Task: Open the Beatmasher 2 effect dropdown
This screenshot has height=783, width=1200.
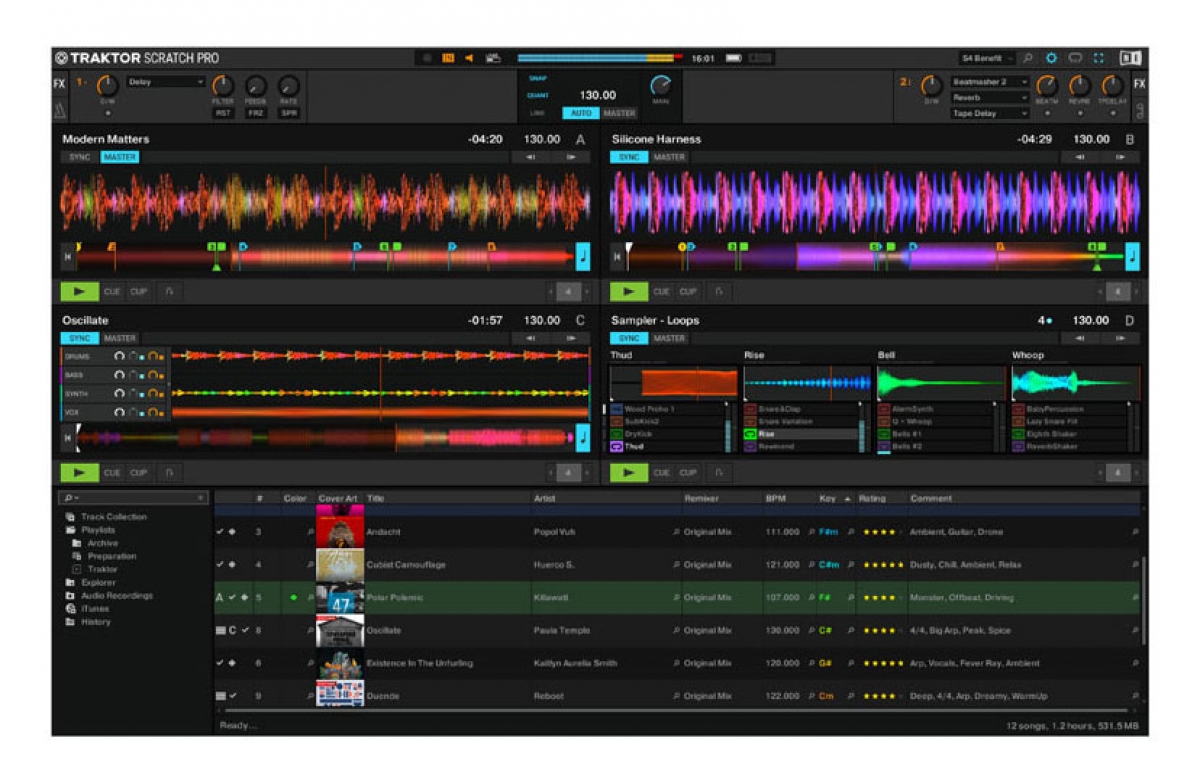Action: tap(990, 82)
